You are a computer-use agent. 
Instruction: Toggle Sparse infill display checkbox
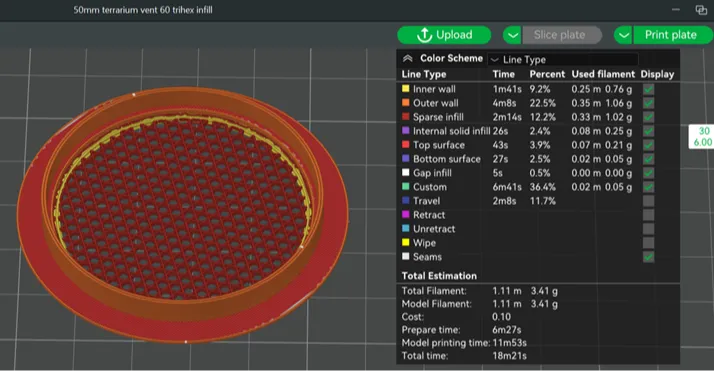tap(648, 117)
